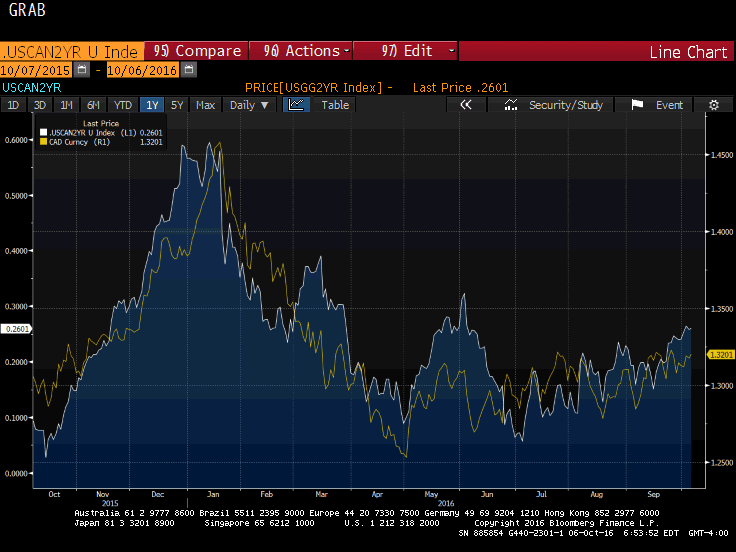The width and height of the screenshot is (736, 552).
Task: Select the 1Y time range
Action: (x=152, y=105)
